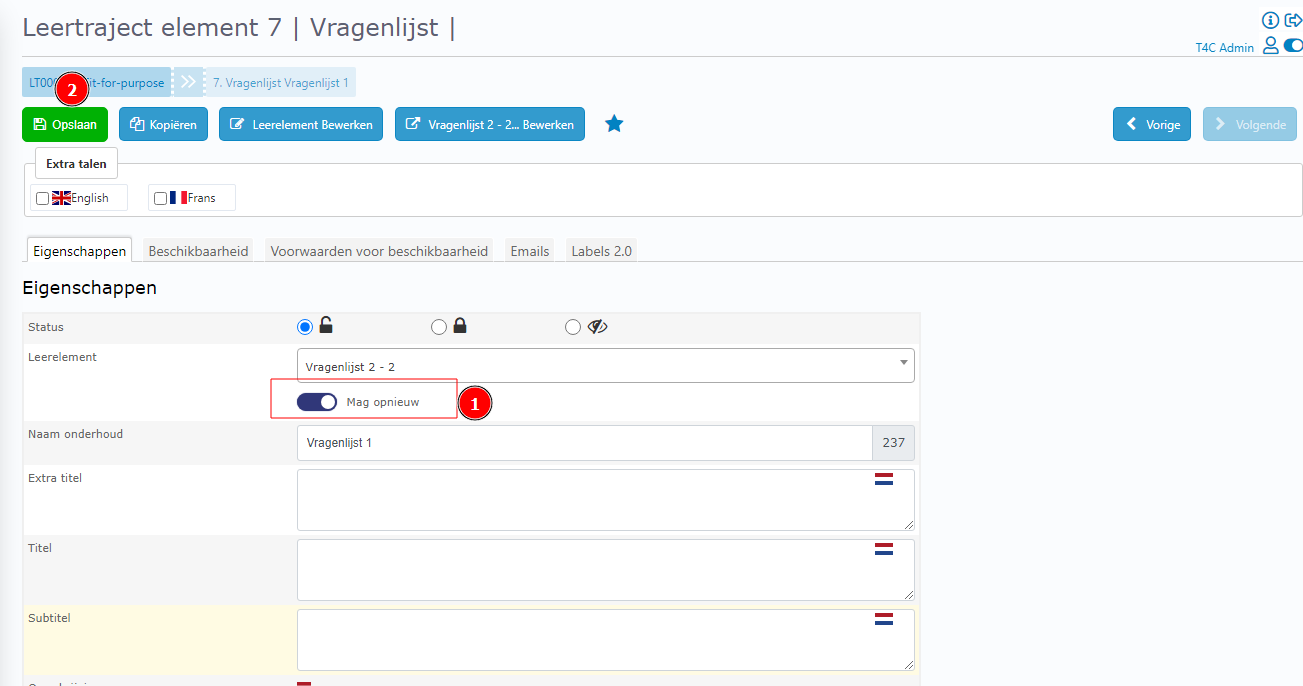This screenshot has height=686, width=1303.
Task: Open the user profile icon
Action: 1271,45
